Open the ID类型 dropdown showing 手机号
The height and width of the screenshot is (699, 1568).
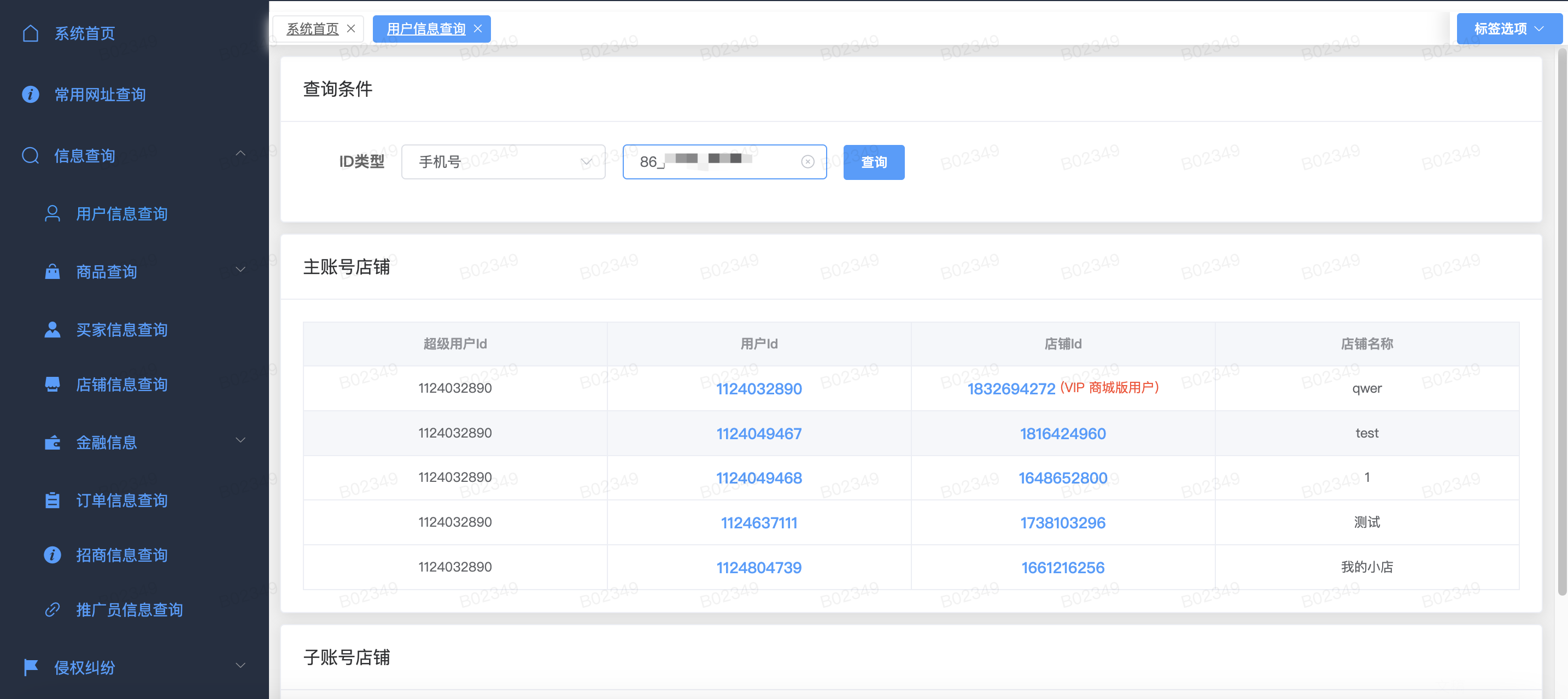[x=504, y=162]
